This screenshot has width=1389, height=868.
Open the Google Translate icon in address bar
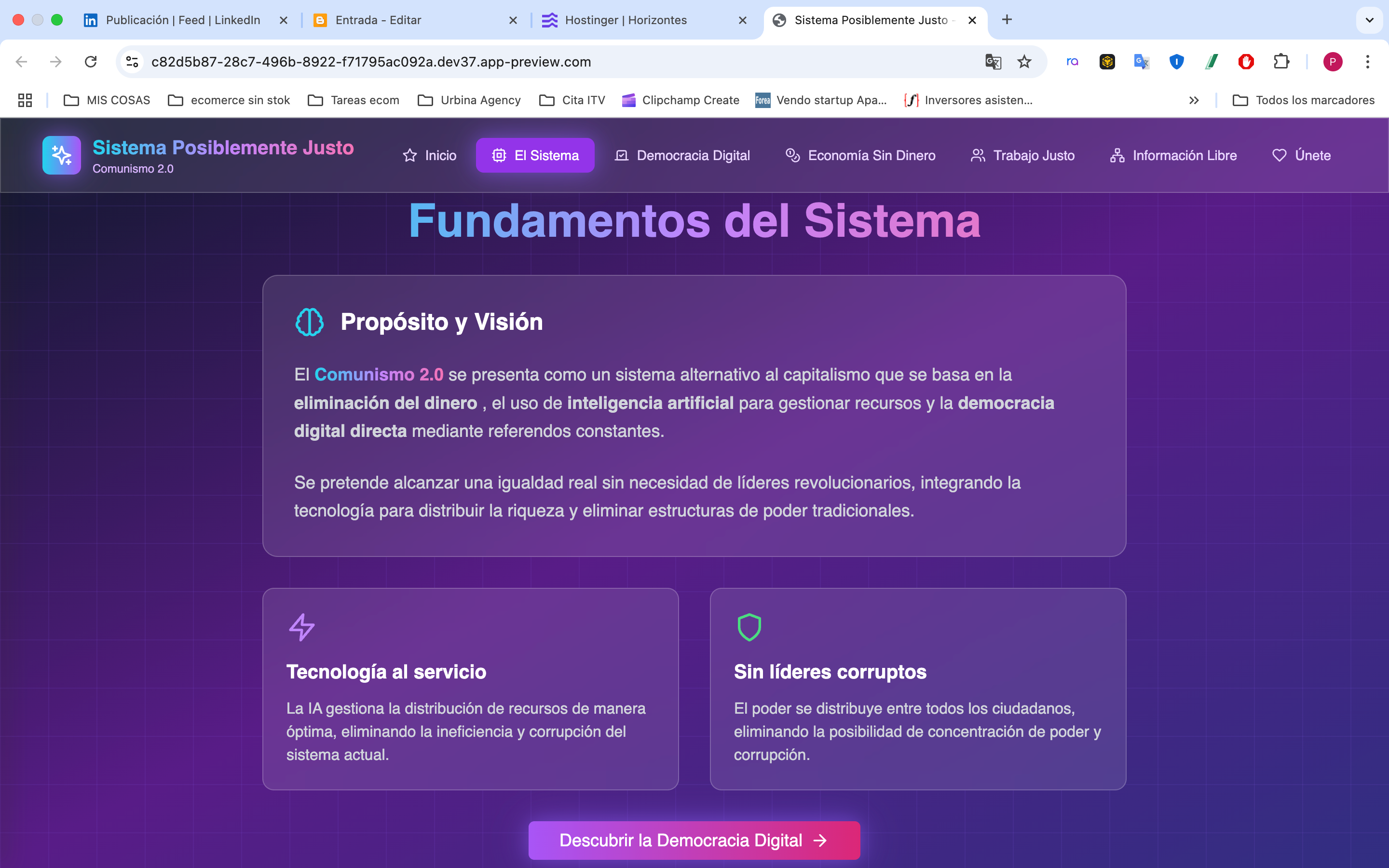coord(993,61)
